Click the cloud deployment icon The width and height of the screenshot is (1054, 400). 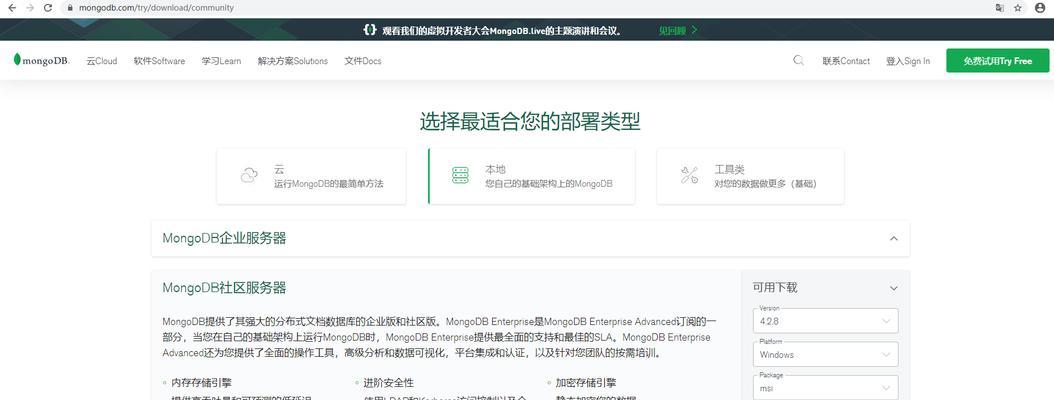tap(249, 175)
